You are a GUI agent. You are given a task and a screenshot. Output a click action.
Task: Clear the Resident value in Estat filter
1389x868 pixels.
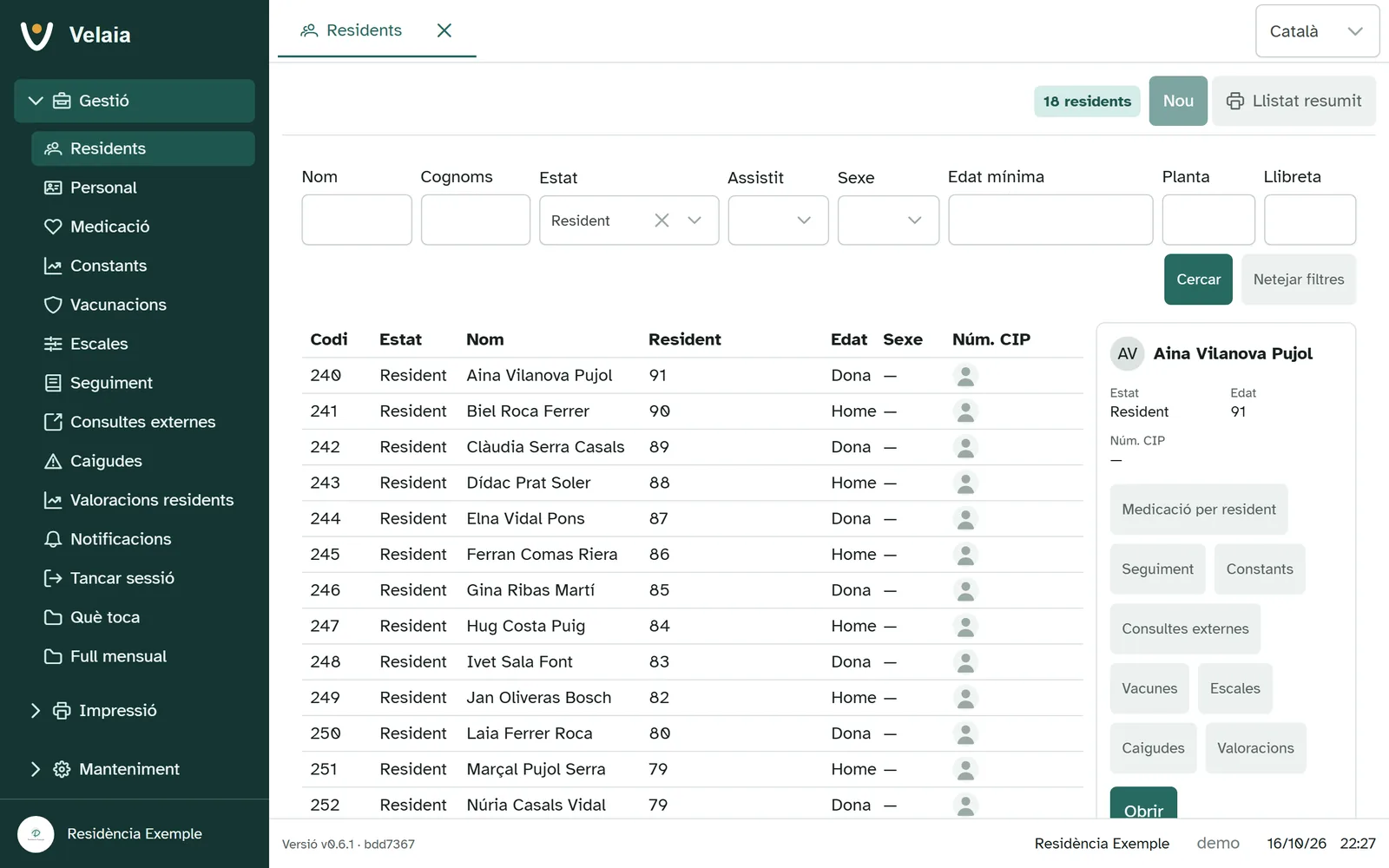(662, 220)
